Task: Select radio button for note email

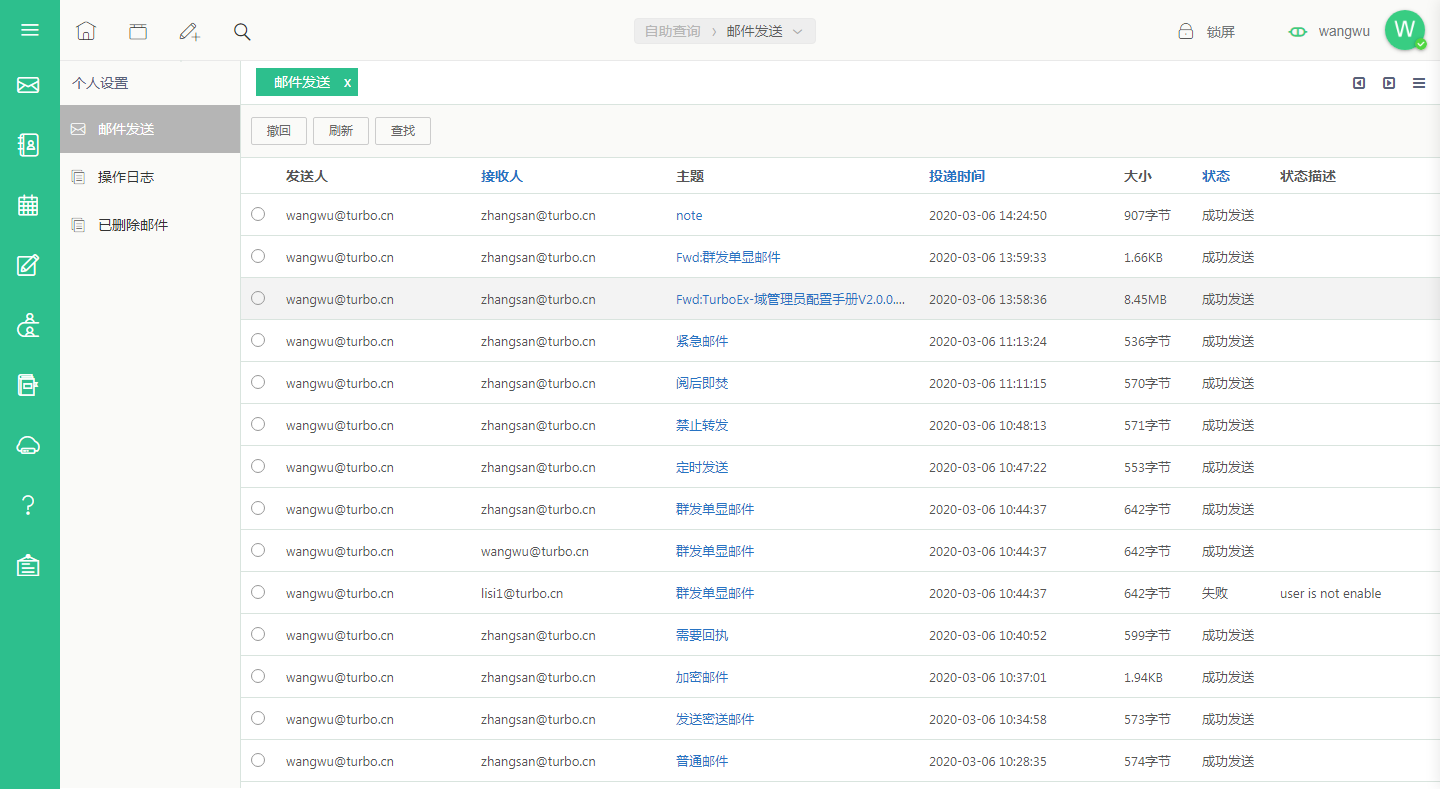Action: pos(258,214)
